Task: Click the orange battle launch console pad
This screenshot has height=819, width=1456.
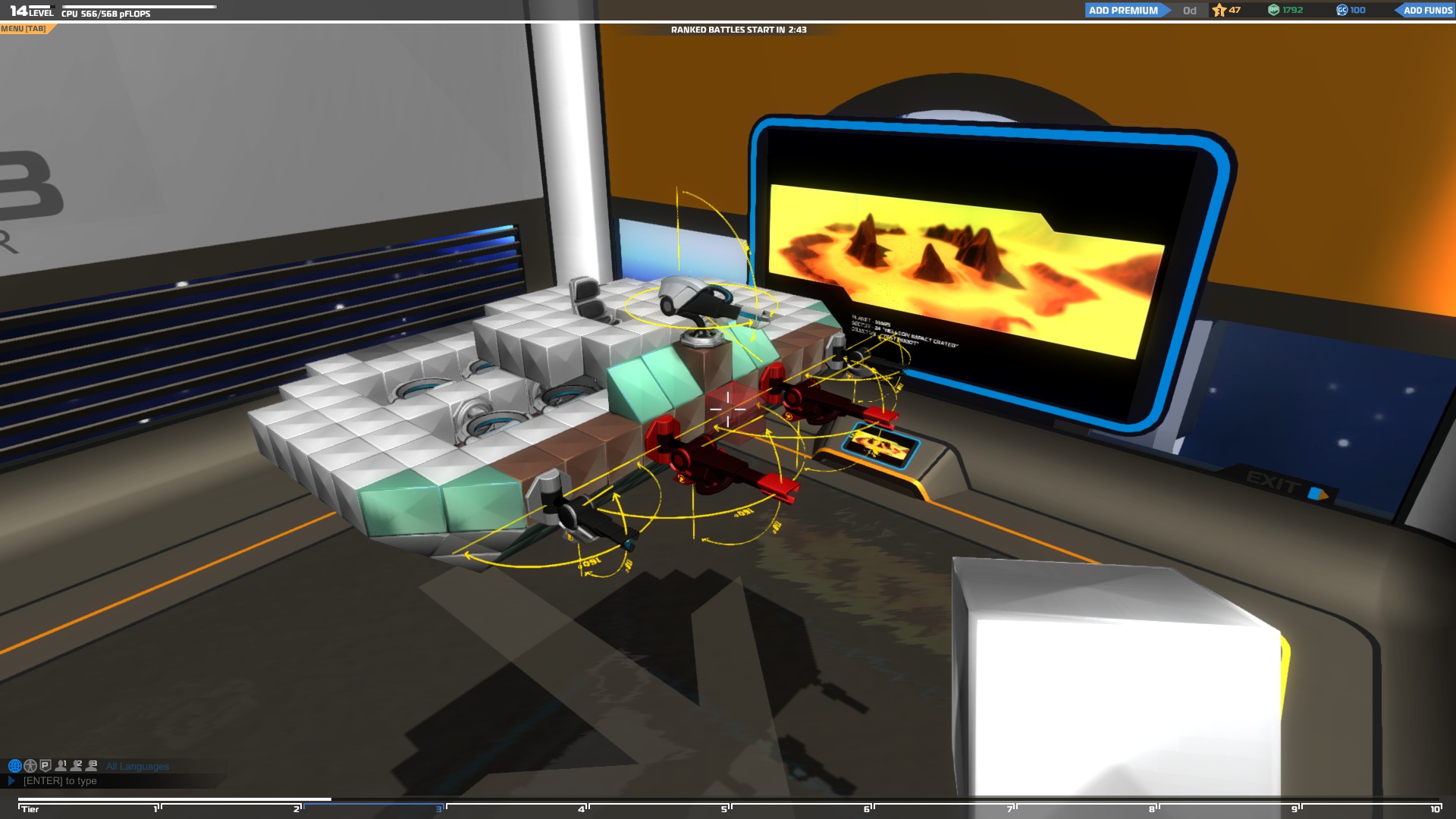Action: [x=880, y=446]
